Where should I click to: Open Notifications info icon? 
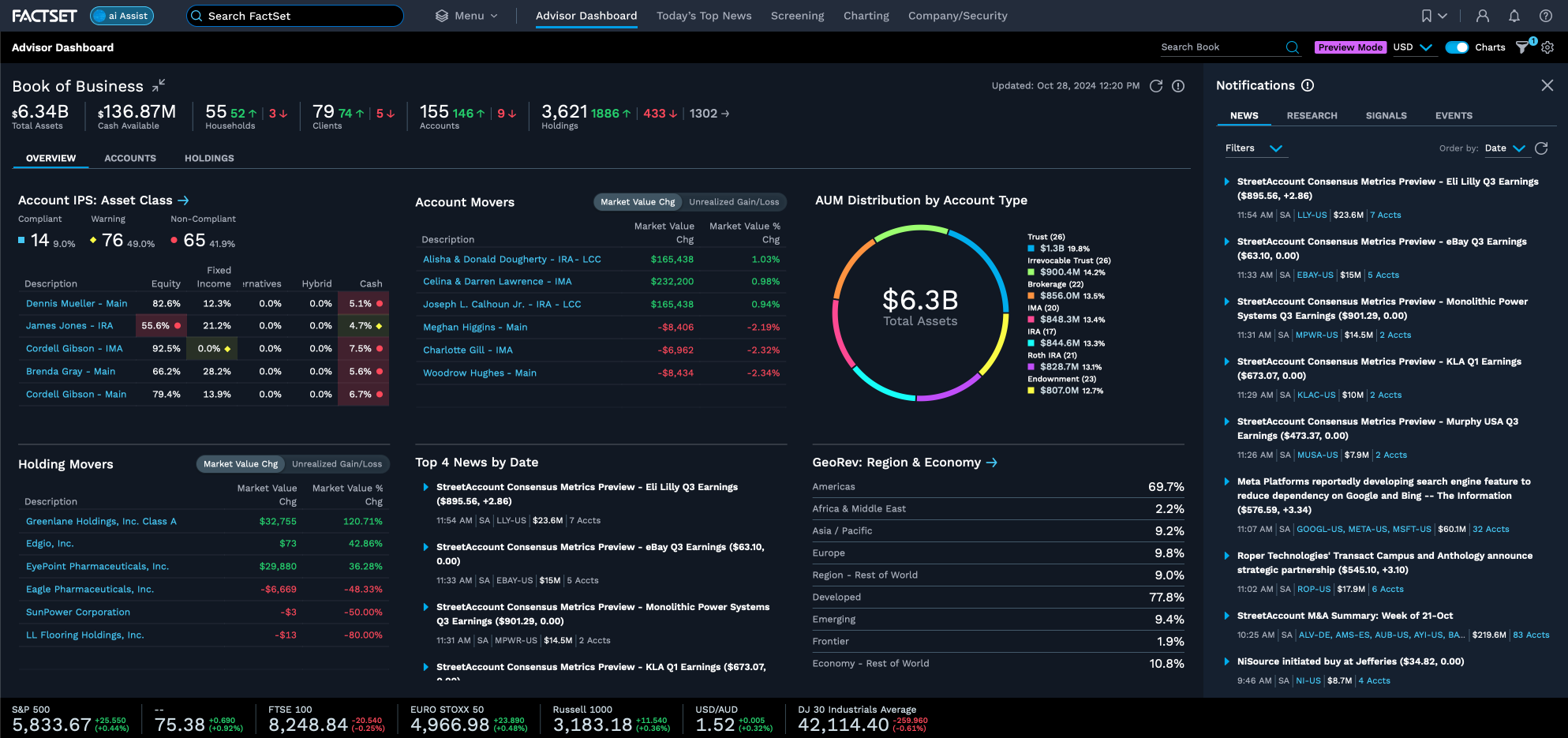click(1308, 85)
